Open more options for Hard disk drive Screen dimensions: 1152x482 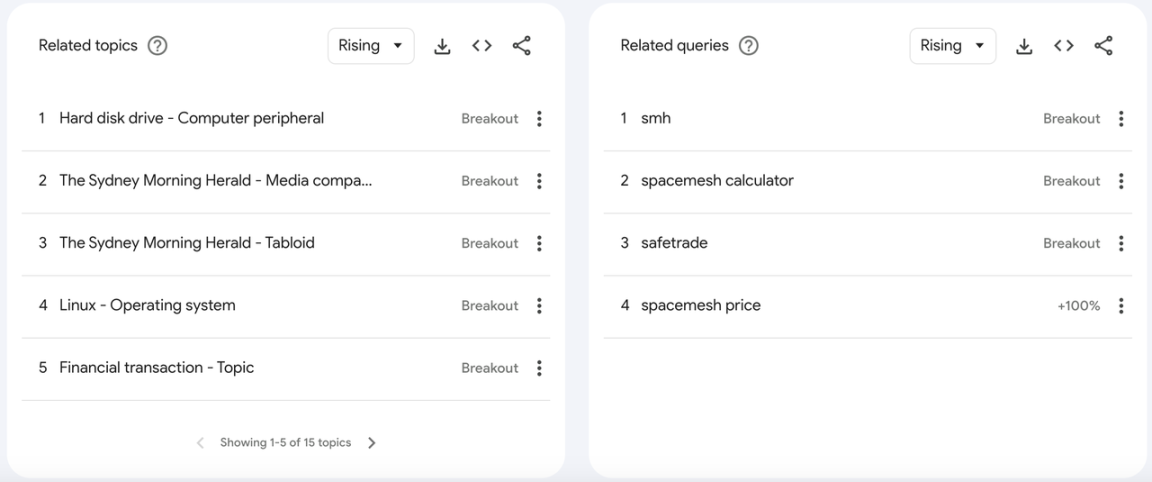[x=539, y=119]
